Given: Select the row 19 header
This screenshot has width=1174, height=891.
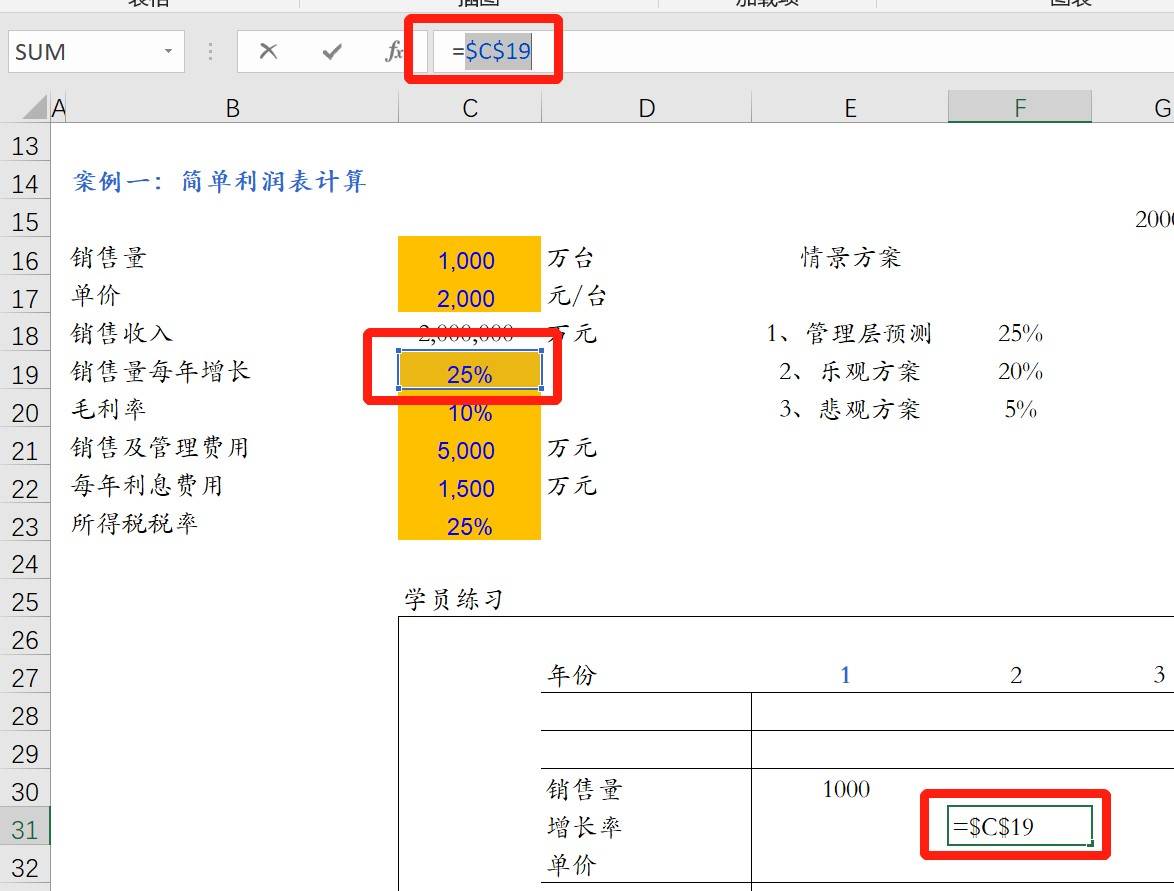Looking at the screenshot, I should [25, 374].
